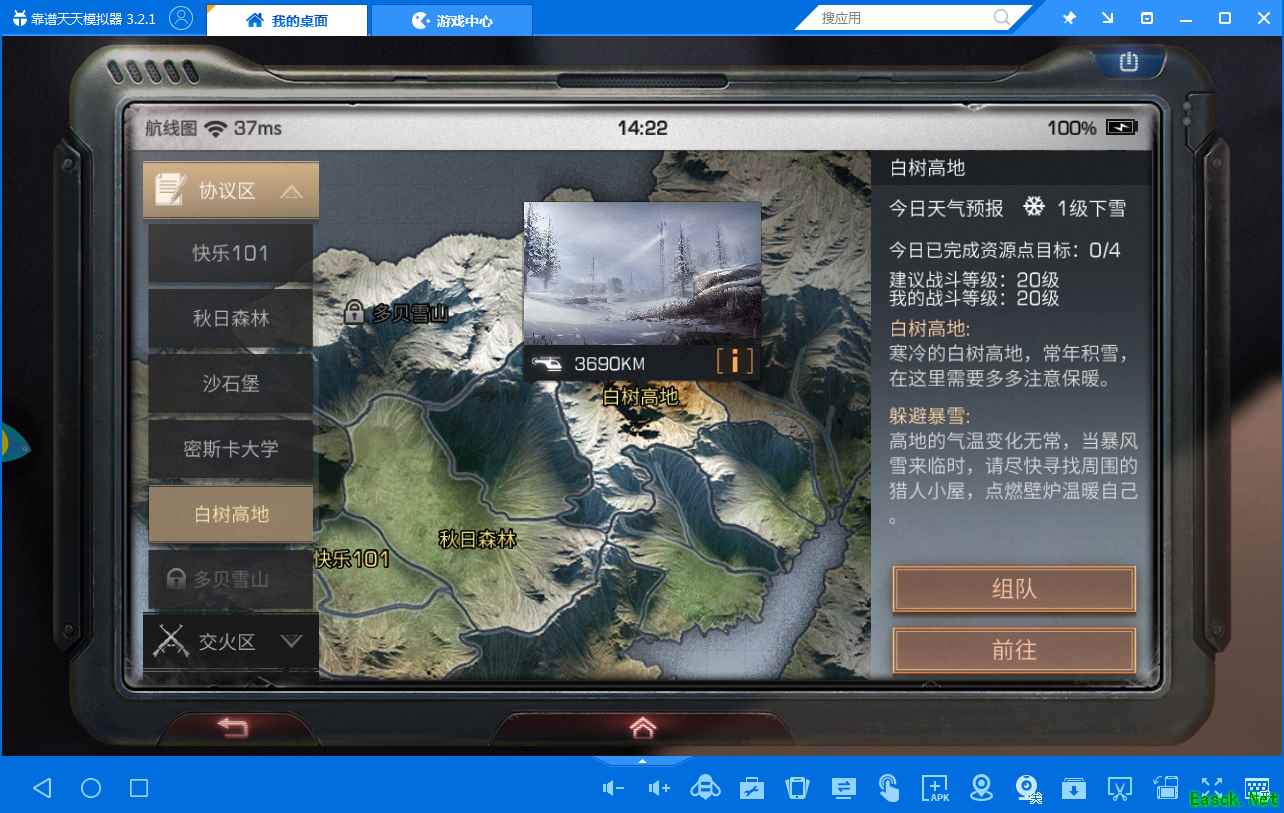The width and height of the screenshot is (1284, 813).
Task: Click the 躲避暴雪 heading text
Action: (930, 416)
